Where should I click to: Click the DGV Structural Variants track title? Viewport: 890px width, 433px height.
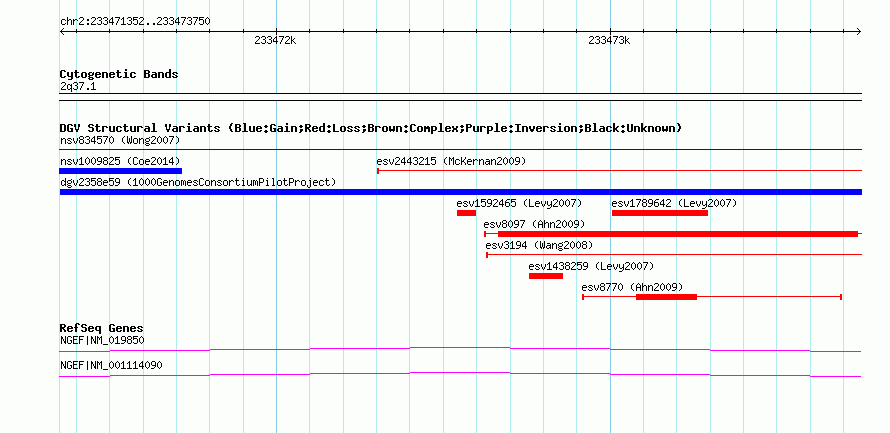[371, 128]
